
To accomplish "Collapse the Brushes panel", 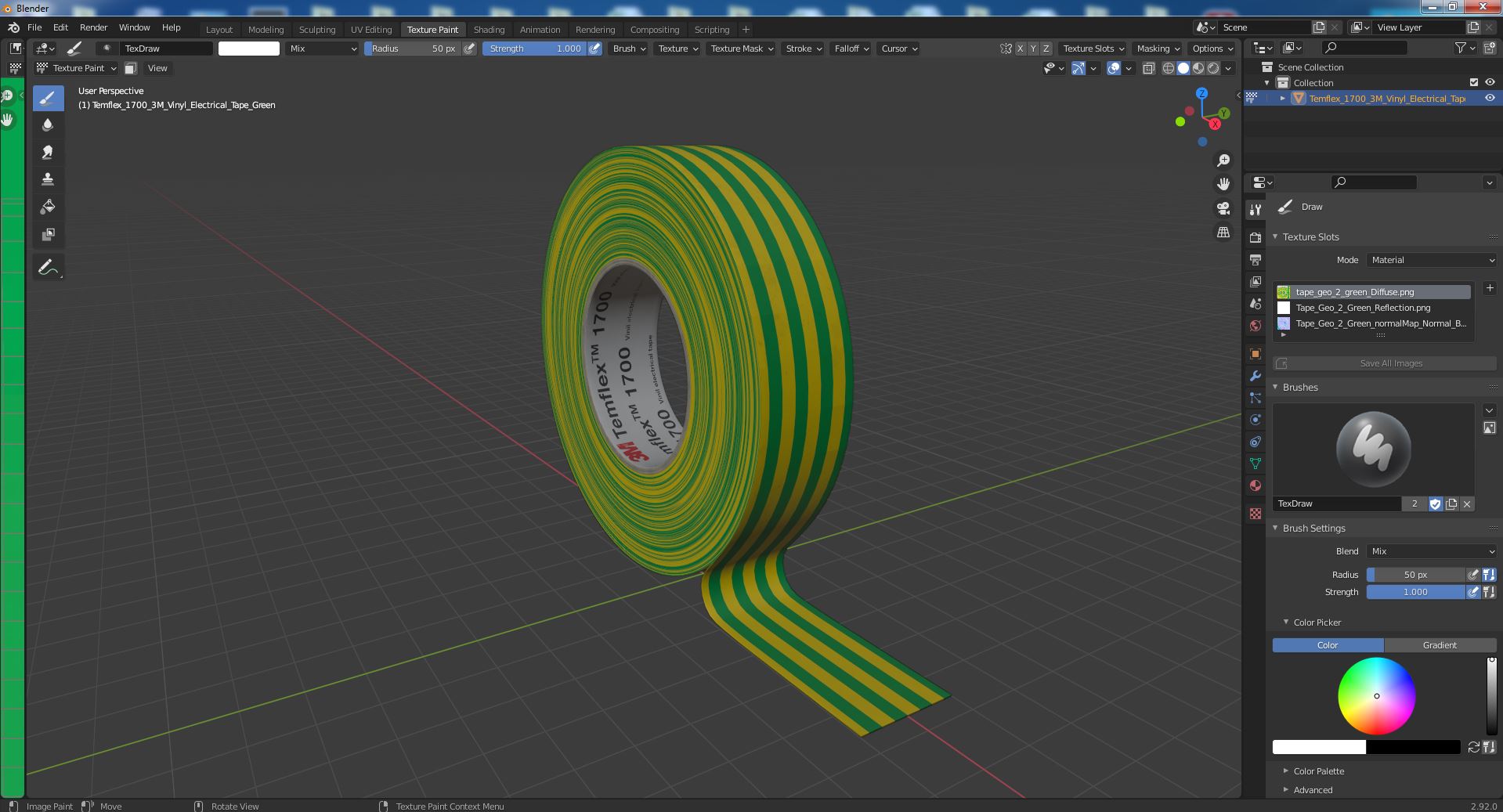I will 1300,388.
